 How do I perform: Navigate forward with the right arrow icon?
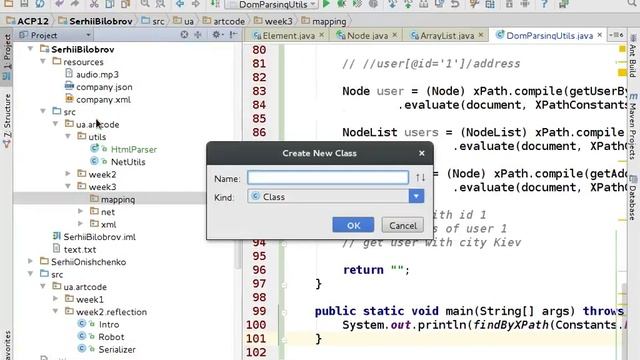click(196, 4)
